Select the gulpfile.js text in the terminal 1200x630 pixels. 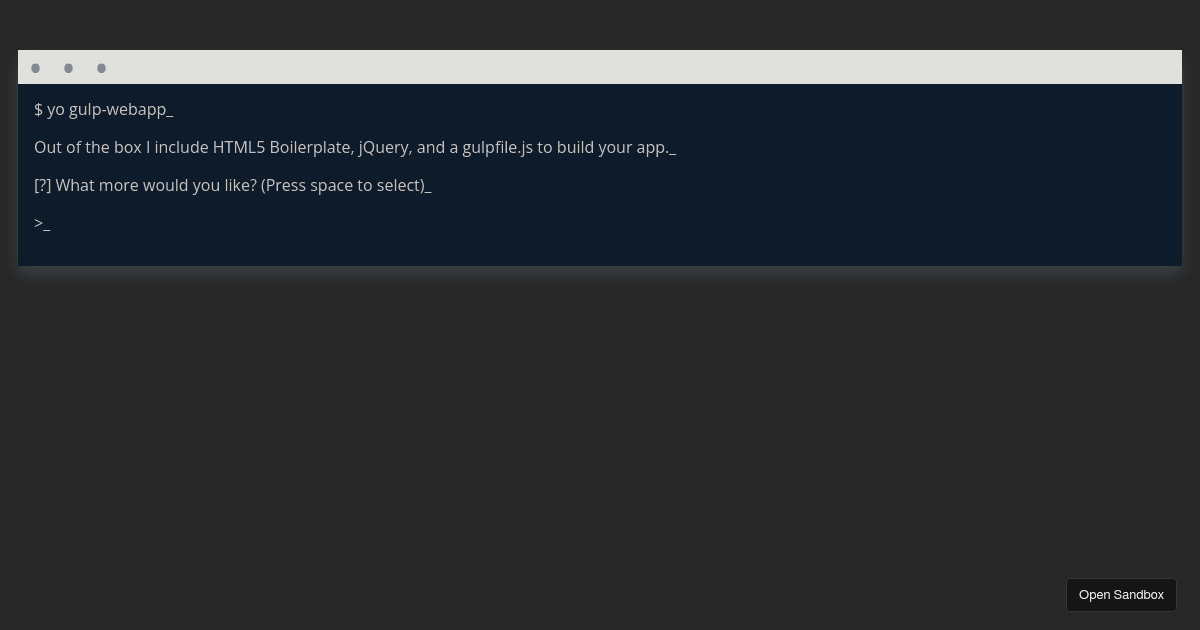click(x=497, y=147)
